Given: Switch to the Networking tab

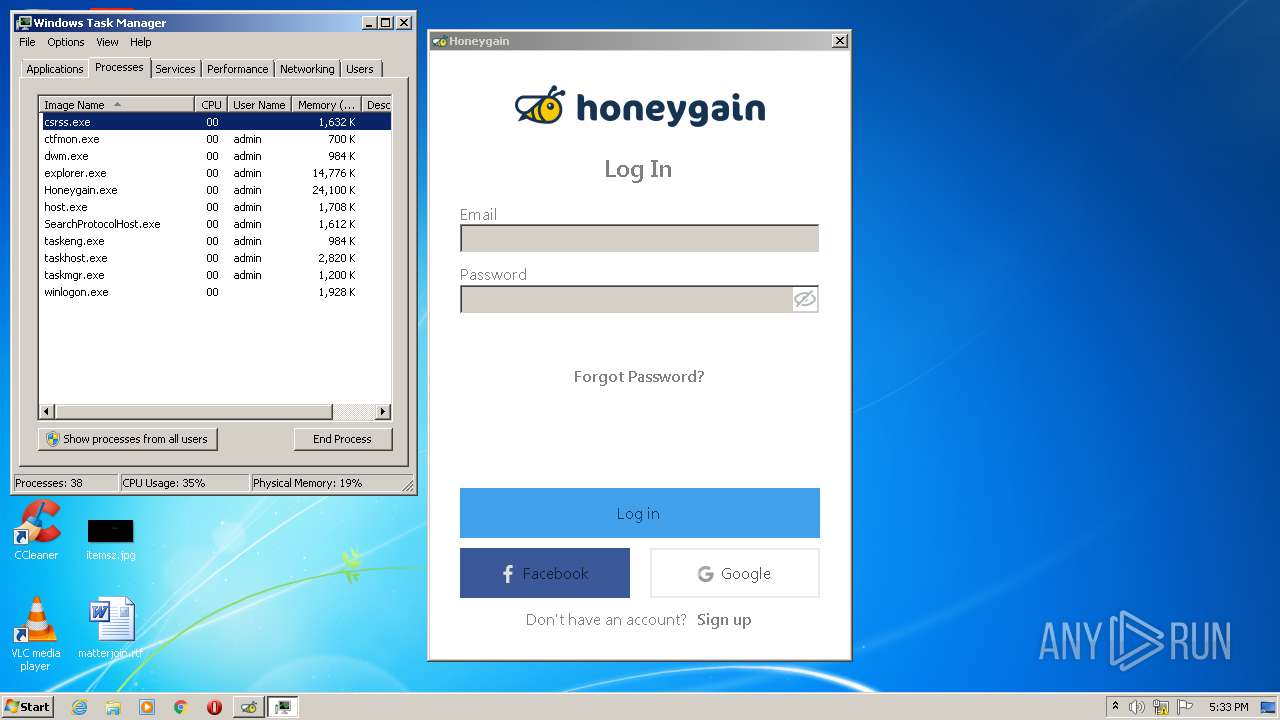Looking at the screenshot, I should point(307,69).
